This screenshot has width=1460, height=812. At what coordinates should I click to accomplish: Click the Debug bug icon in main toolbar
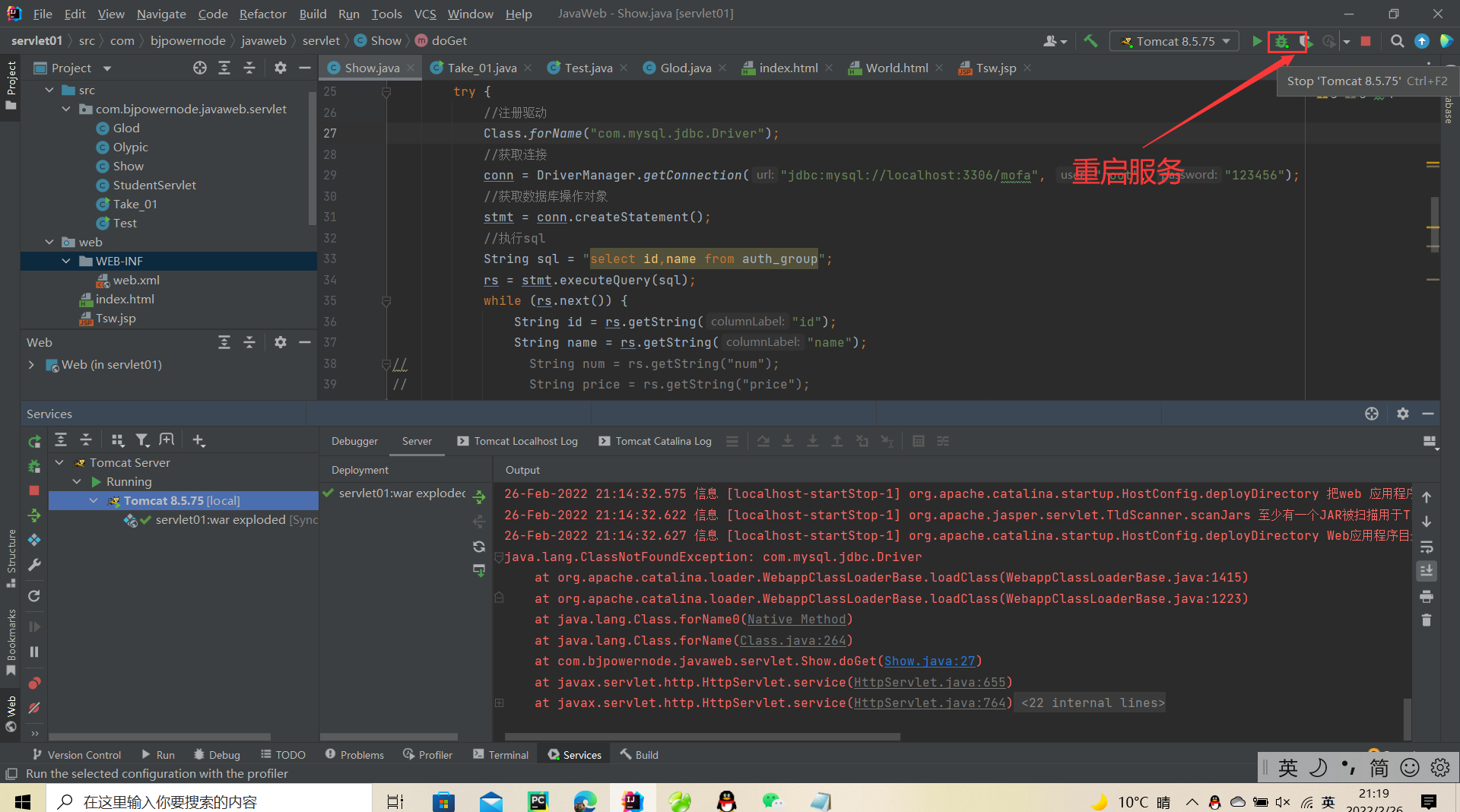pos(1282,41)
